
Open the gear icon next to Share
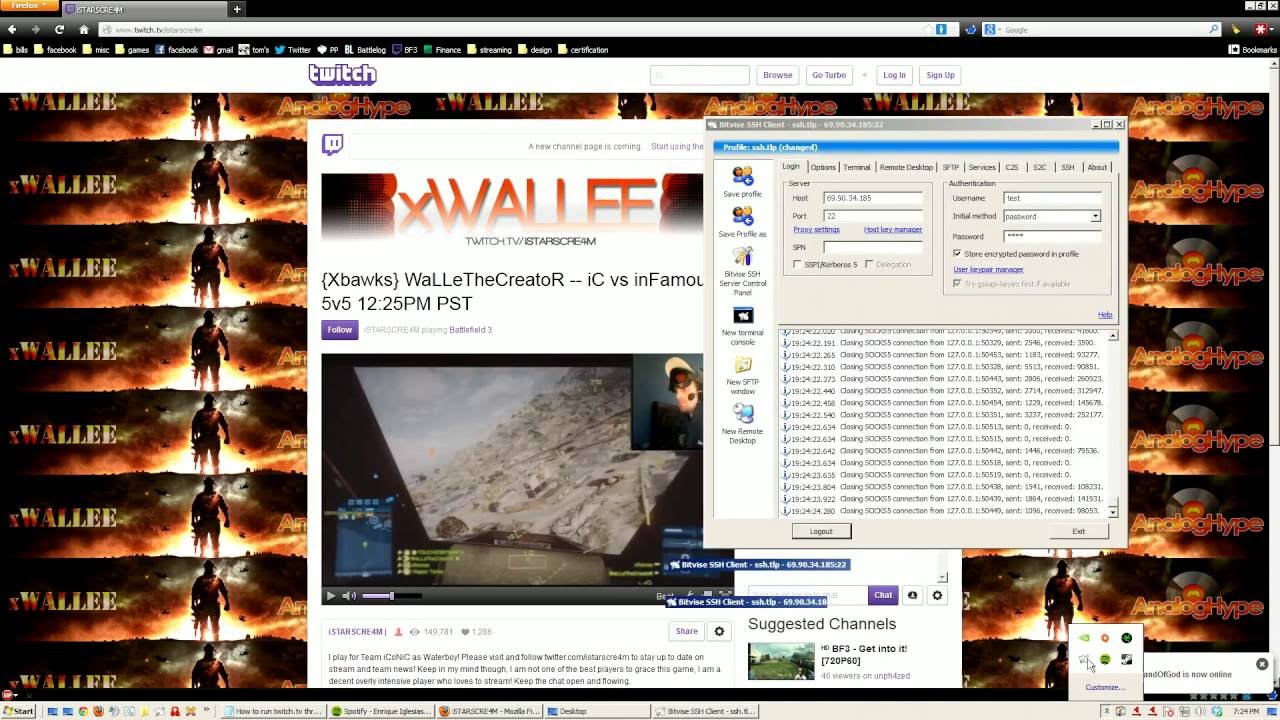click(719, 631)
